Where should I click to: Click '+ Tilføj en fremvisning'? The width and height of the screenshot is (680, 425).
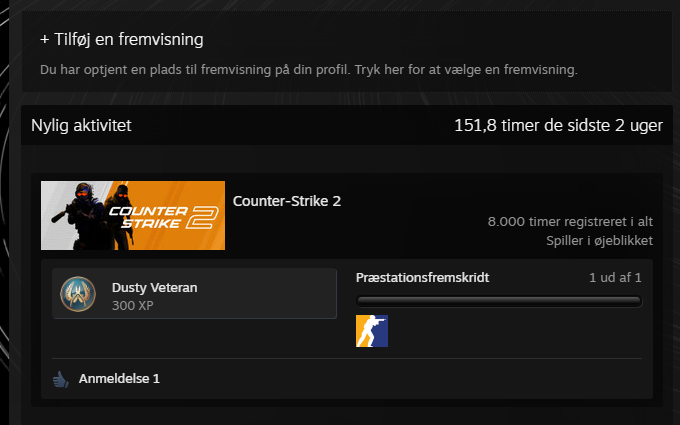pos(121,39)
